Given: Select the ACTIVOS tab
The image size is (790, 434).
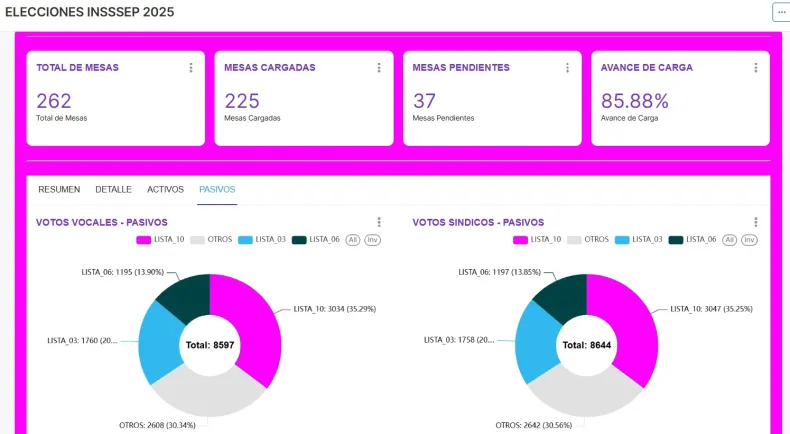Looking at the screenshot, I should pos(165,189).
